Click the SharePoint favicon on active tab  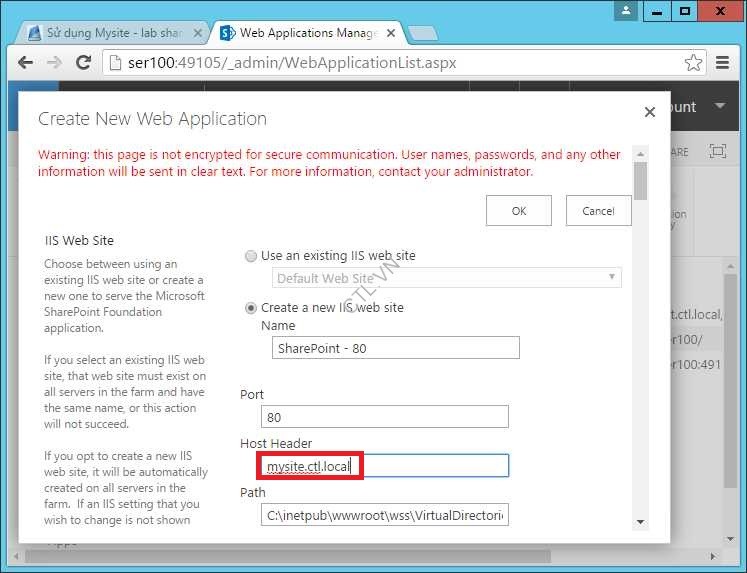[227, 33]
